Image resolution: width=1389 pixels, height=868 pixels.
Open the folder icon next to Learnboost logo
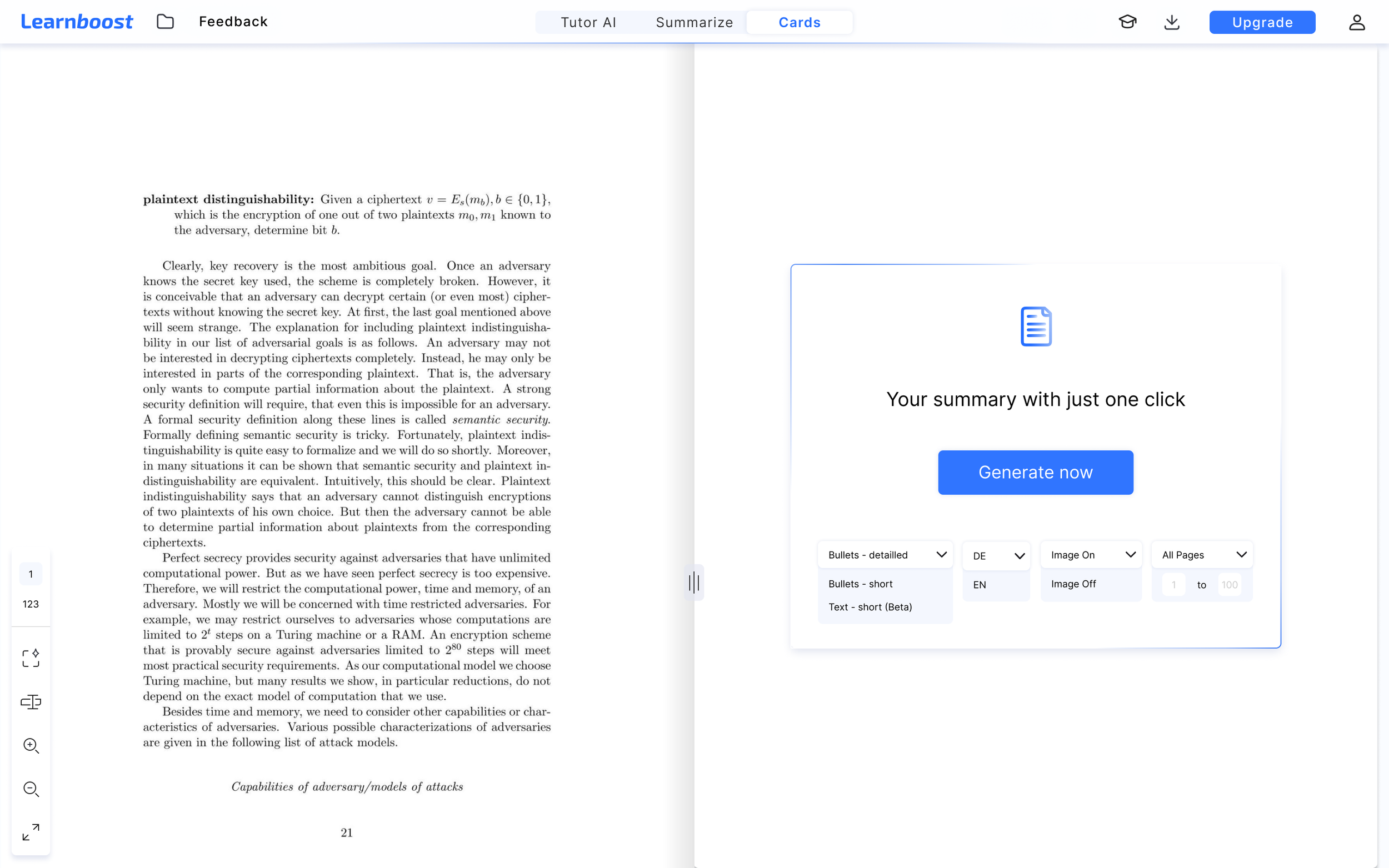pyautogui.click(x=165, y=22)
